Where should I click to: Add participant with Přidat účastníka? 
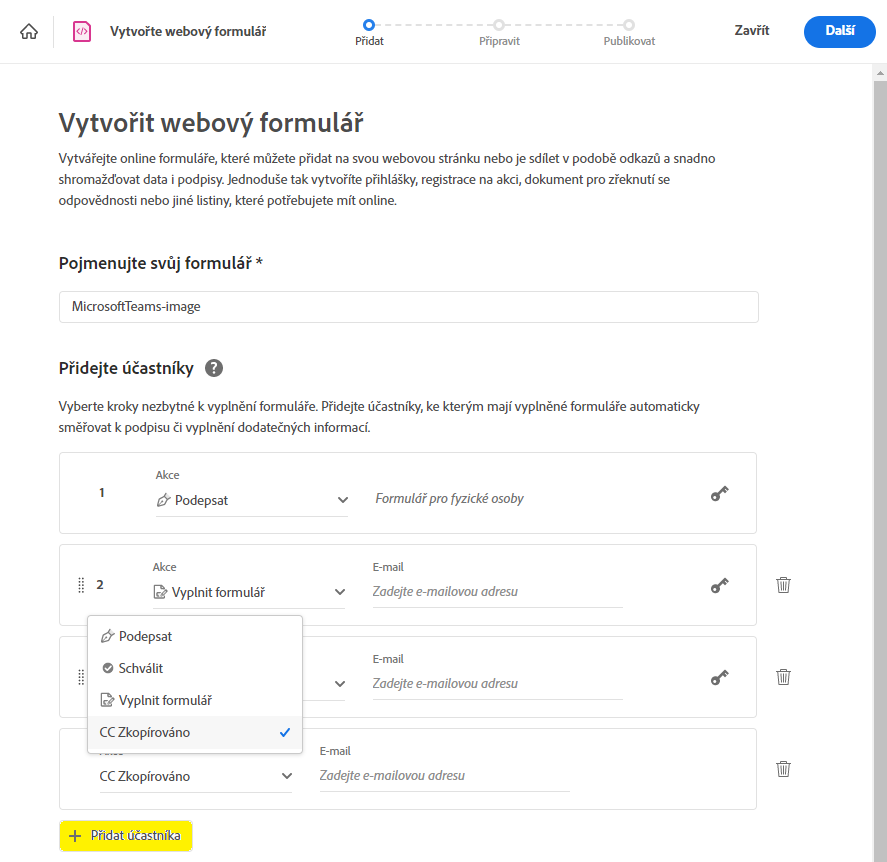(x=126, y=835)
